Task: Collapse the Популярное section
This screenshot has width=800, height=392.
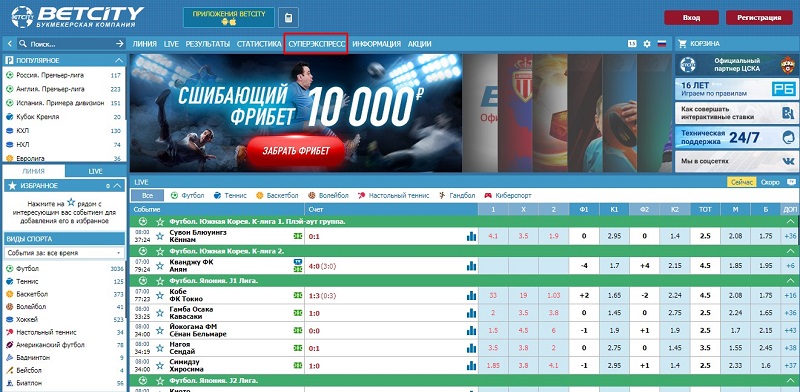Action: pos(119,60)
